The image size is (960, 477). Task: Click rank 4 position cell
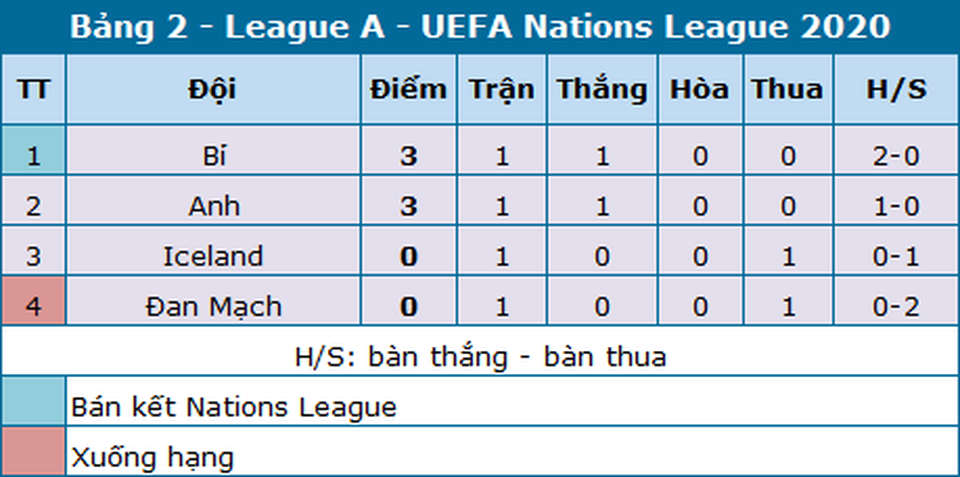click(x=33, y=307)
